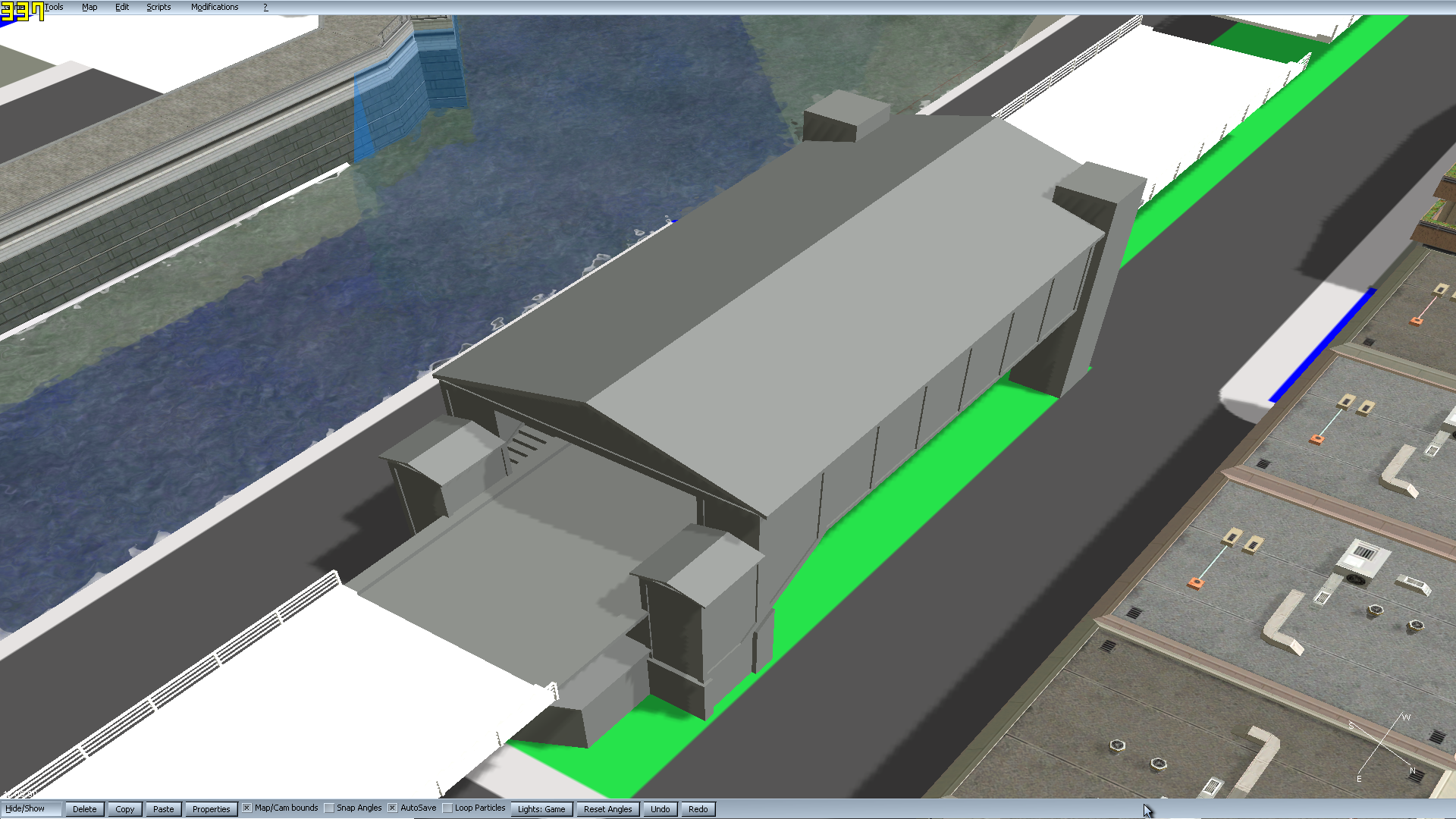
Task: Click Reset Angles in bottom toolbar
Action: coord(607,809)
